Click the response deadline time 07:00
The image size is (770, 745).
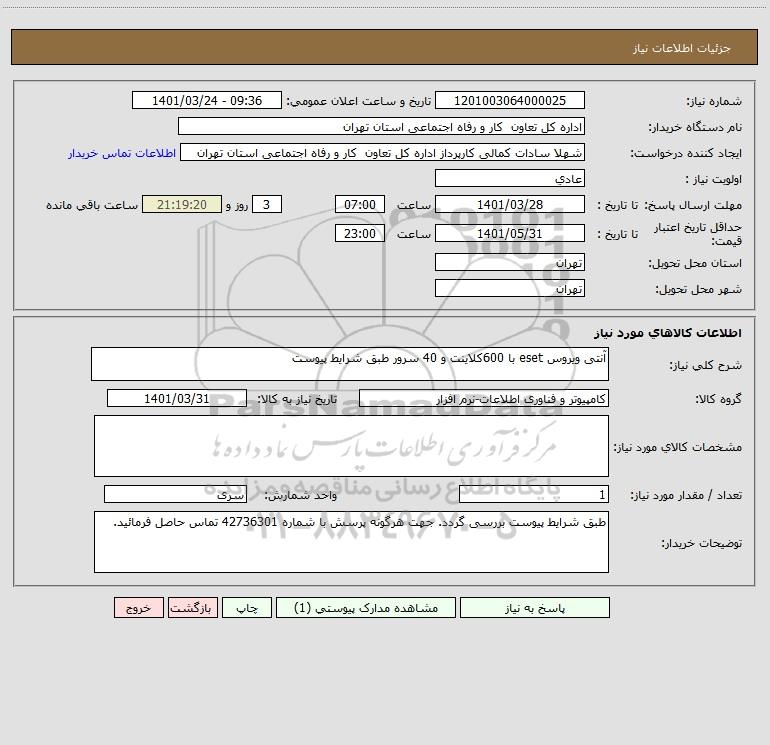[360, 204]
